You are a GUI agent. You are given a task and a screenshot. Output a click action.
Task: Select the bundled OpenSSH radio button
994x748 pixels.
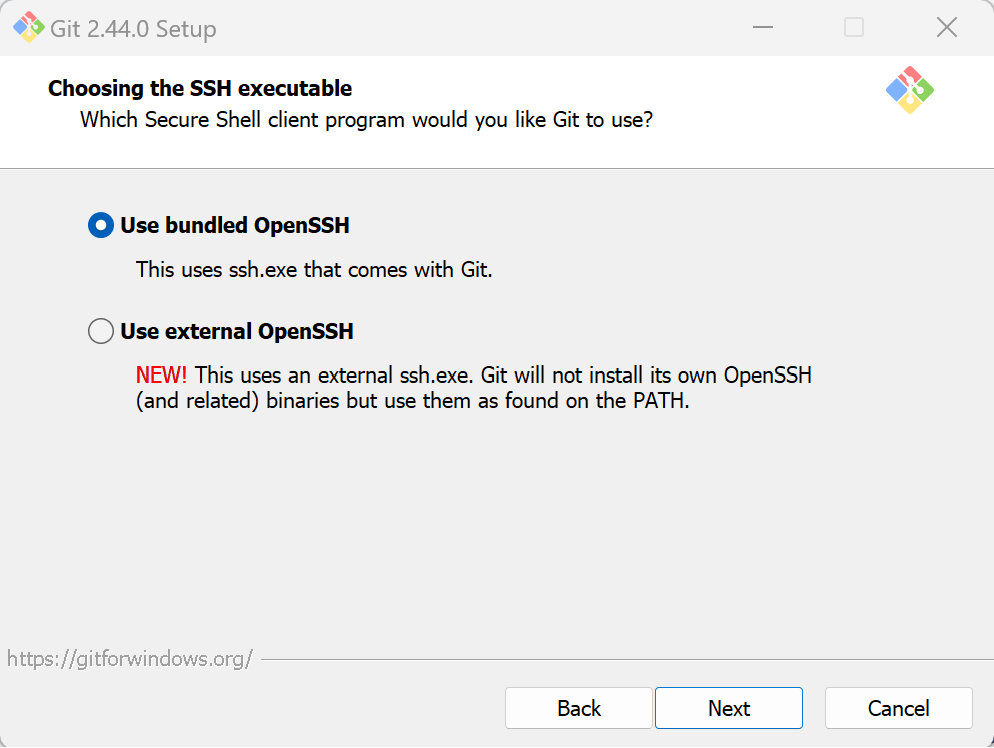pos(101,225)
